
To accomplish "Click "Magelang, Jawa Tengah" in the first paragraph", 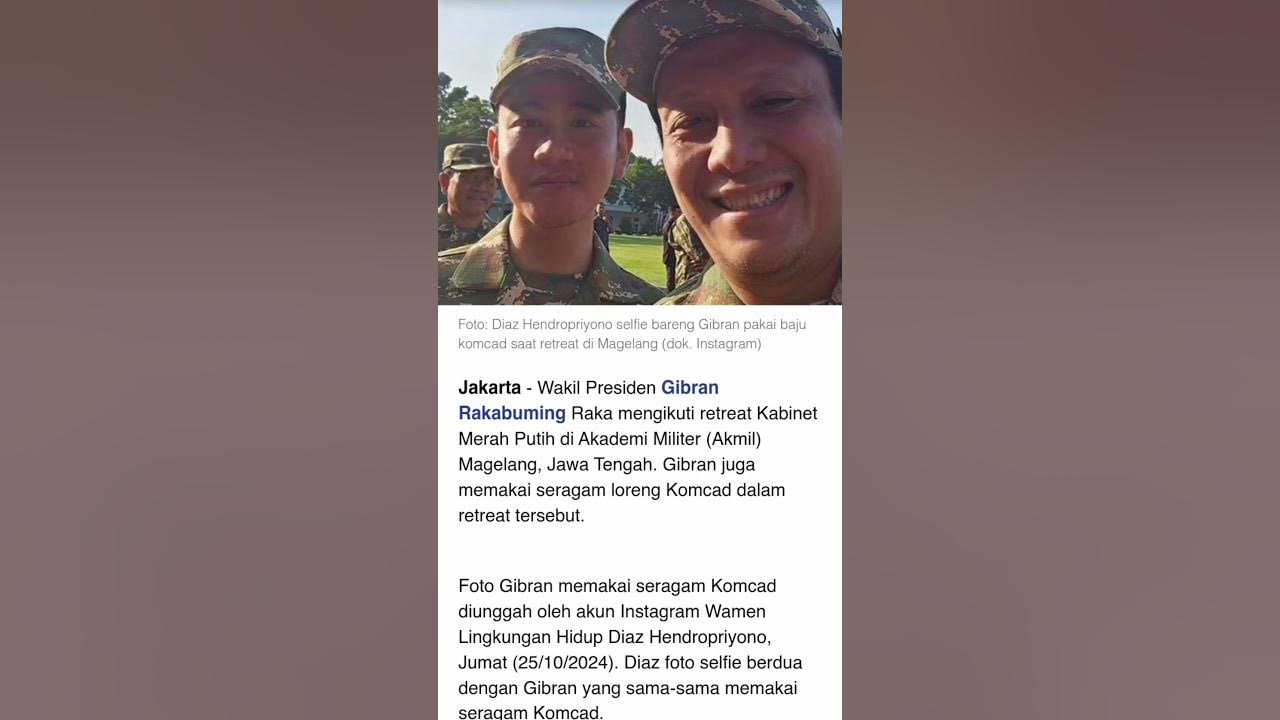I will [554, 465].
